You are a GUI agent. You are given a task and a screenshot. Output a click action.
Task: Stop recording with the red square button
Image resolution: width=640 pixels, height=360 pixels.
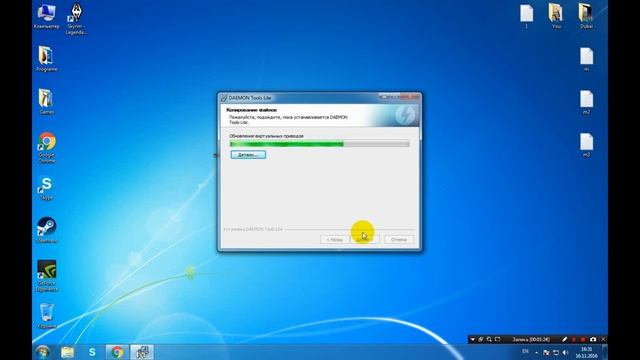(583, 339)
